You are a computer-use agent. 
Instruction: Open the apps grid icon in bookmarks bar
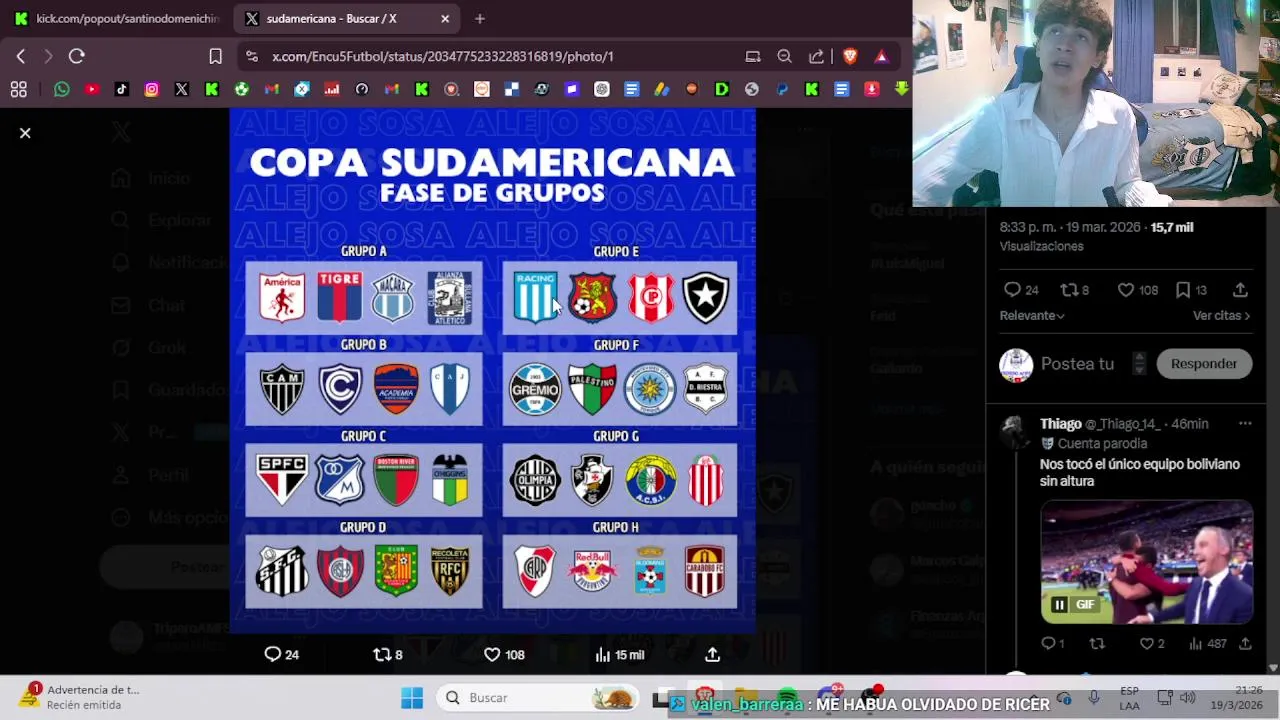pos(19,90)
